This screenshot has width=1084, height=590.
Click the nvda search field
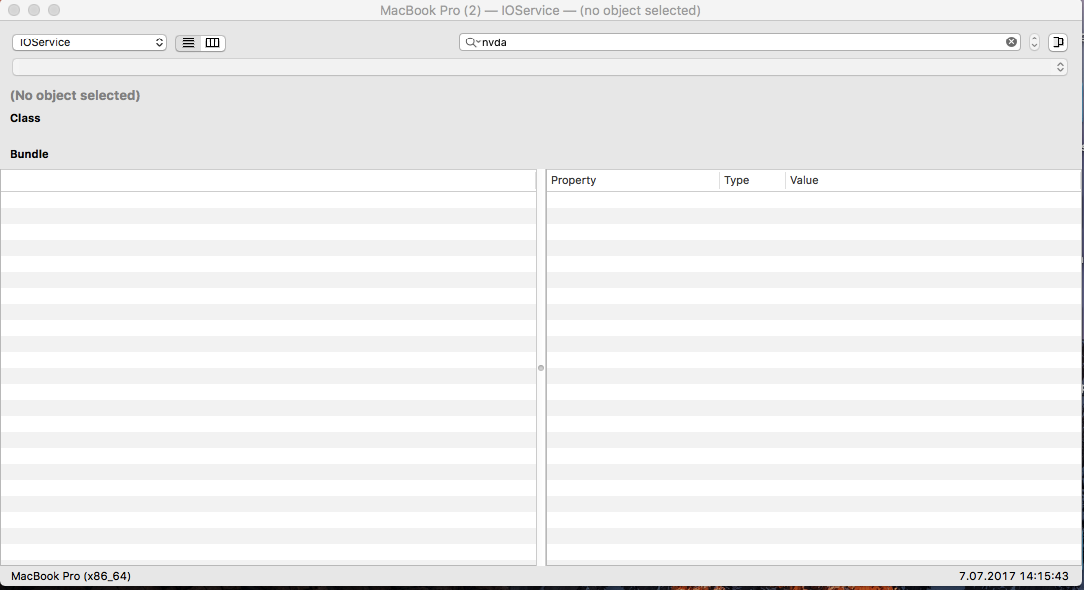740,42
